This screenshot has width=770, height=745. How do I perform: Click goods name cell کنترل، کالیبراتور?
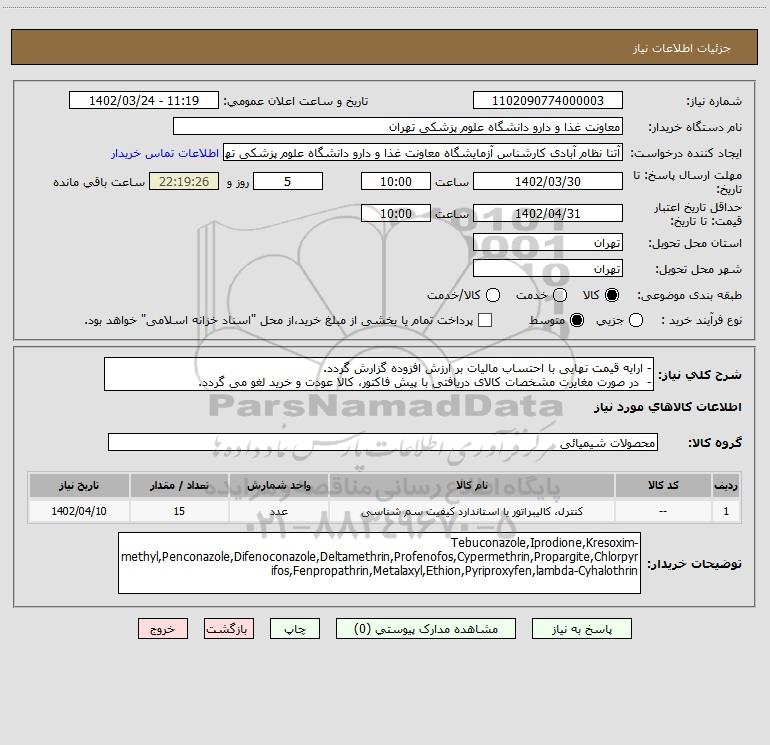point(471,511)
